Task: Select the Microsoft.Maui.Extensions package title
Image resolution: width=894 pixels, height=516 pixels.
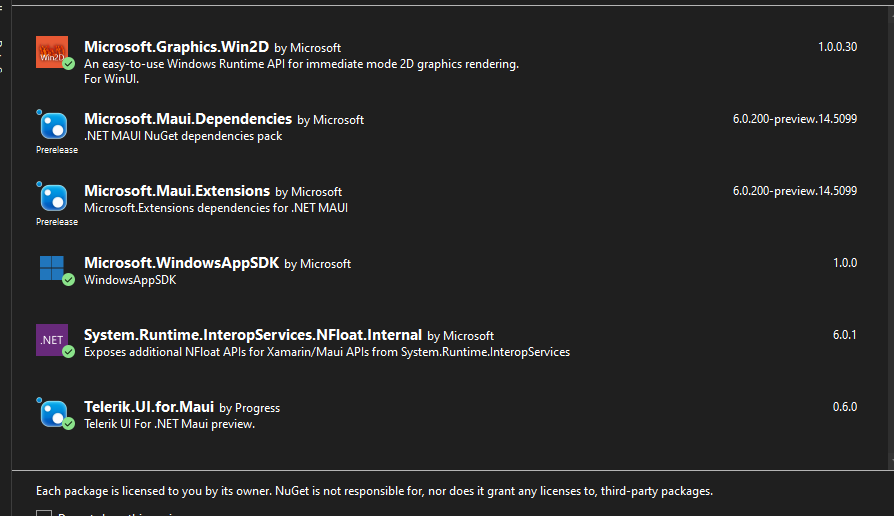Action: (177, 191)
